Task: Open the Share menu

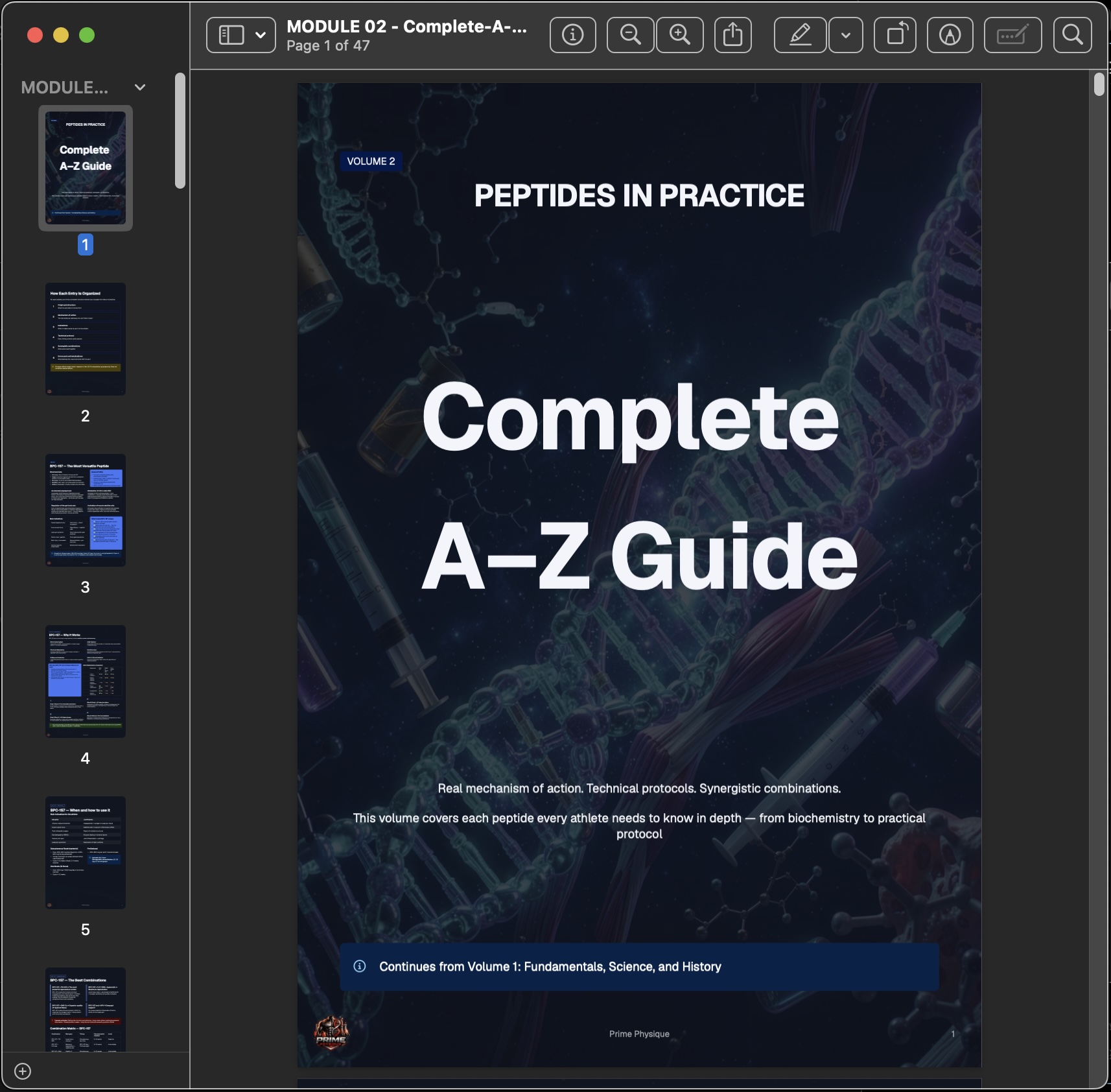Action: tap(733, 35)
